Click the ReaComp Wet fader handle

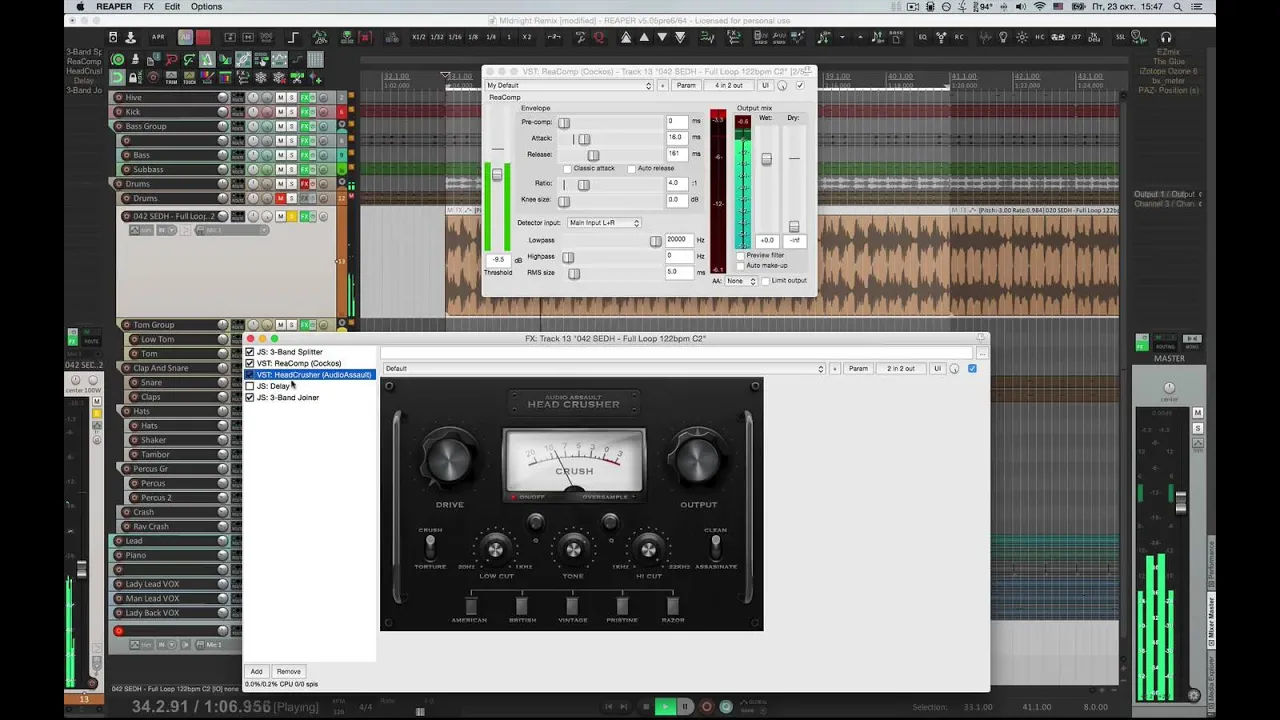(x=767, y=159)
